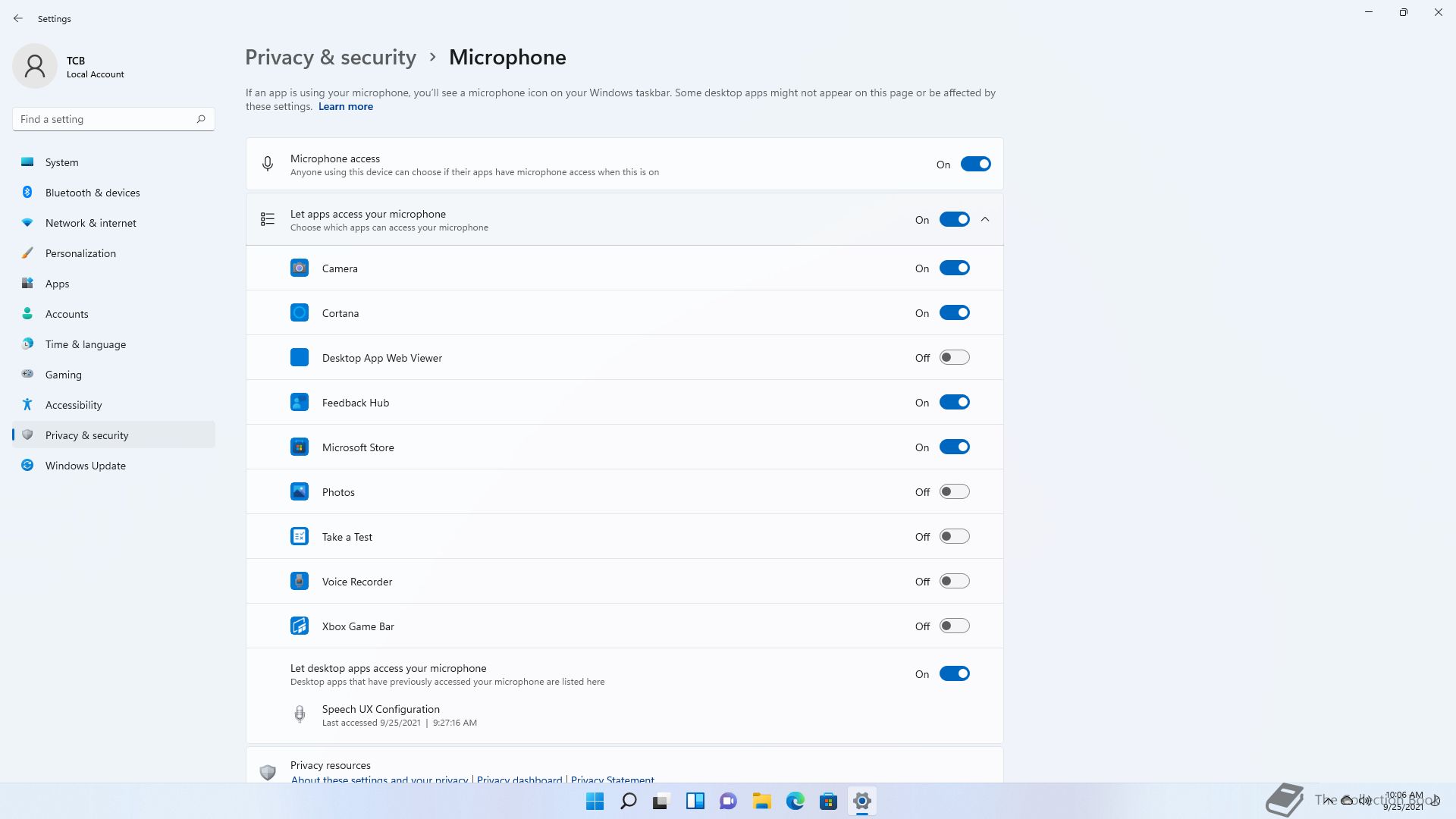Screen dimensions: 1456x819
Task: Open Network & internet category
Action: tap(114, 223)
